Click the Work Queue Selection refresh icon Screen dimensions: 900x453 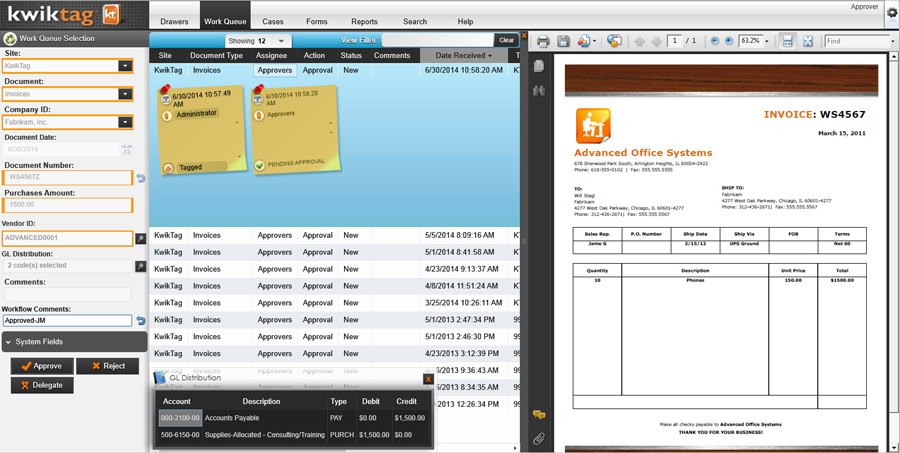10,38
